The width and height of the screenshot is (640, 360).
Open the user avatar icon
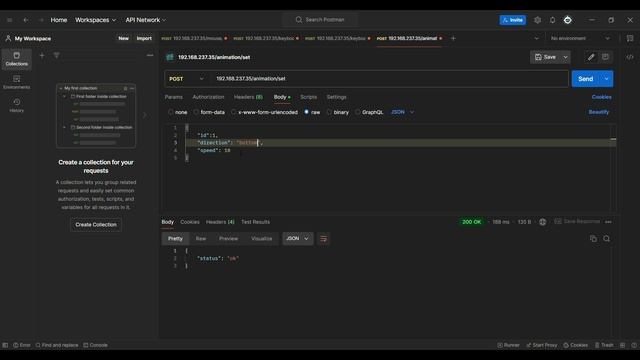pos(568,20)
